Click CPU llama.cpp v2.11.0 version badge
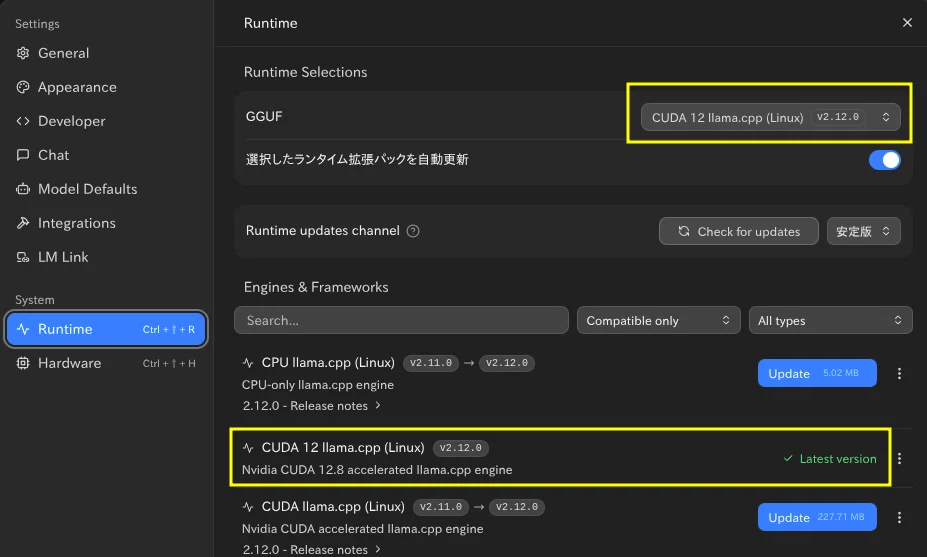 click(431, 363)
